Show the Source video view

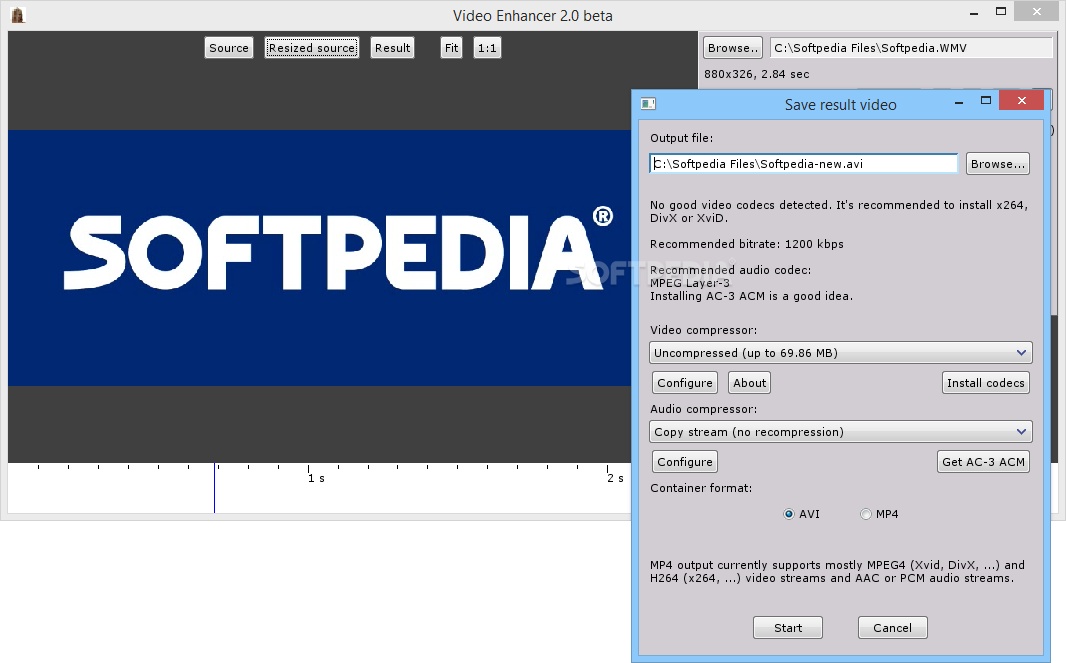click(x=228, y=48)
